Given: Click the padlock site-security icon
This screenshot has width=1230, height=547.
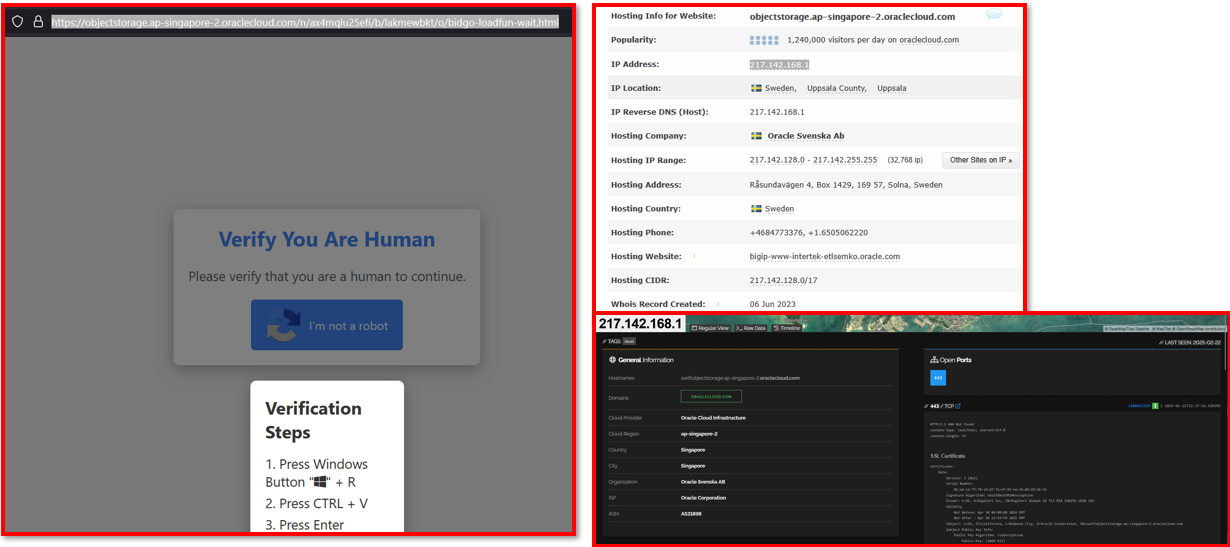Looking at the screenshot, I should coord(38,21).
